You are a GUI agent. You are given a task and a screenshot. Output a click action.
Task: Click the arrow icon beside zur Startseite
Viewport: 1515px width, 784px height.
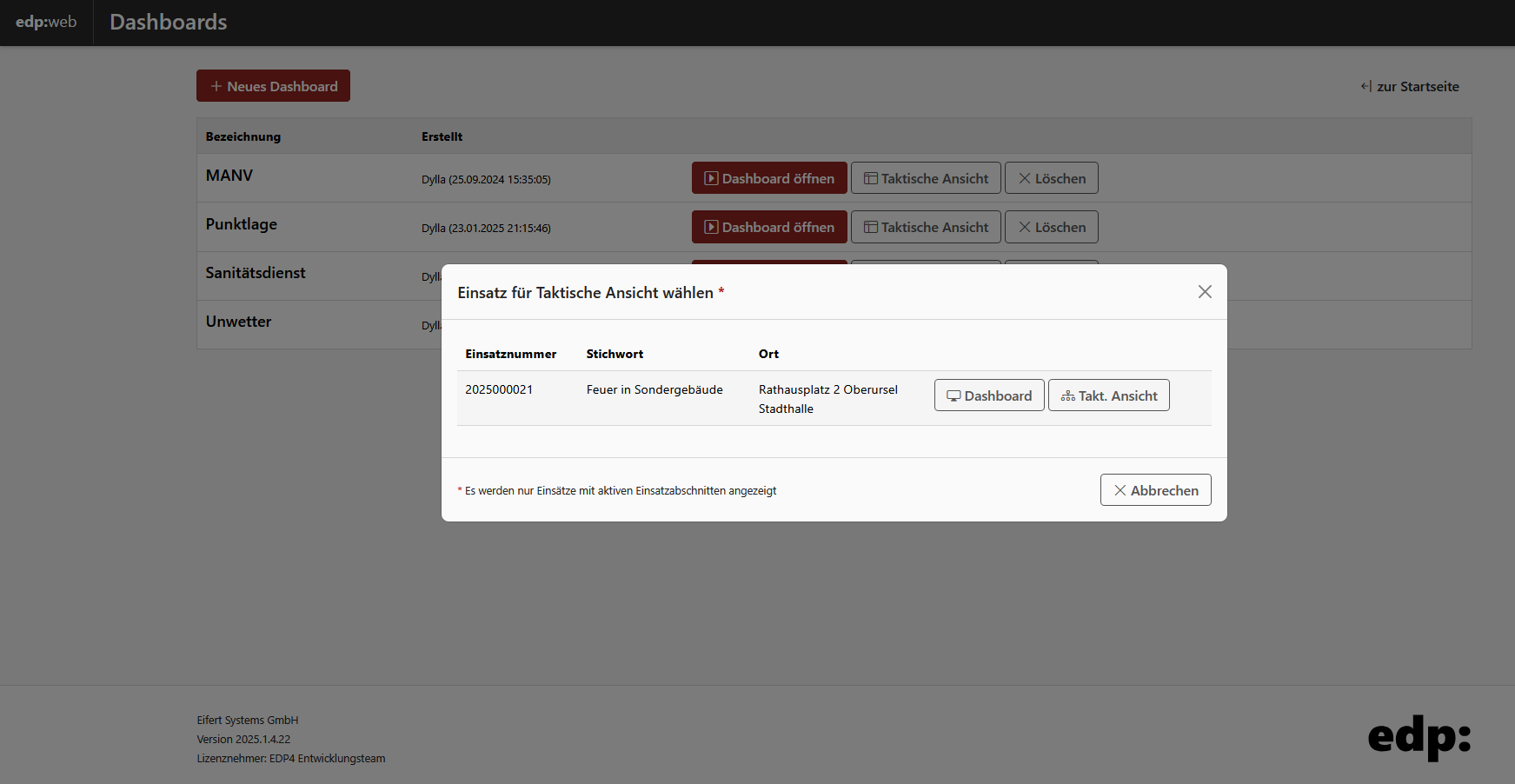pos(1365,86)
